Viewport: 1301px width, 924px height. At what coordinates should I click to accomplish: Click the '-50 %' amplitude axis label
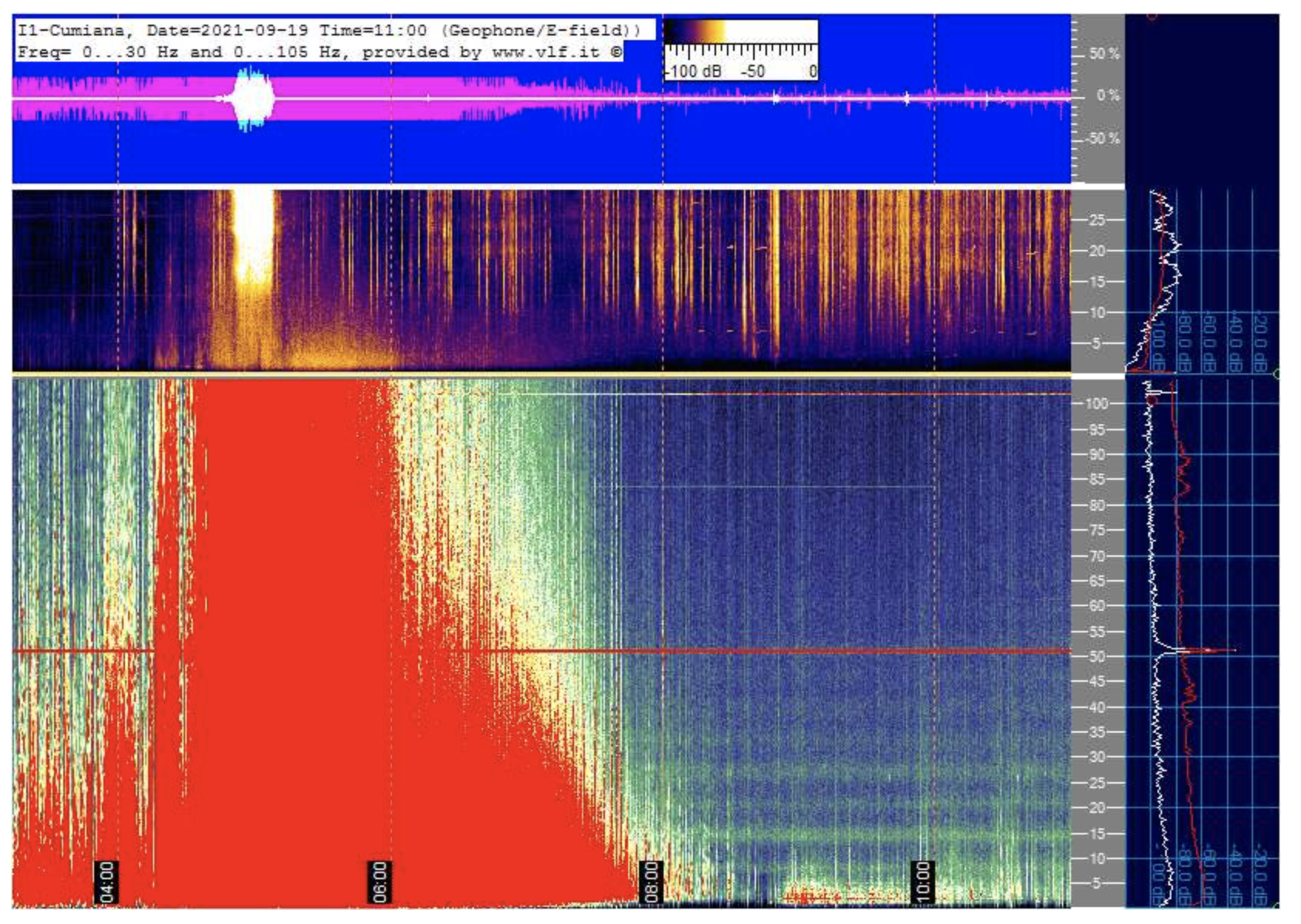(x=1103, y=138)
